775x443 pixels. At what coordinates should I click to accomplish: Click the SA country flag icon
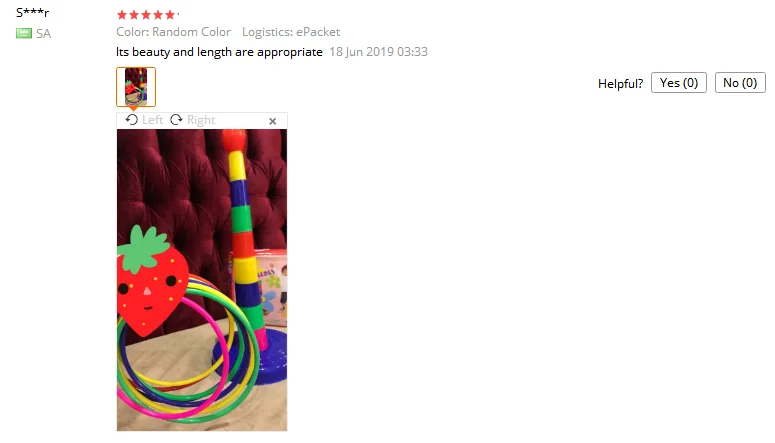(24, 33)
